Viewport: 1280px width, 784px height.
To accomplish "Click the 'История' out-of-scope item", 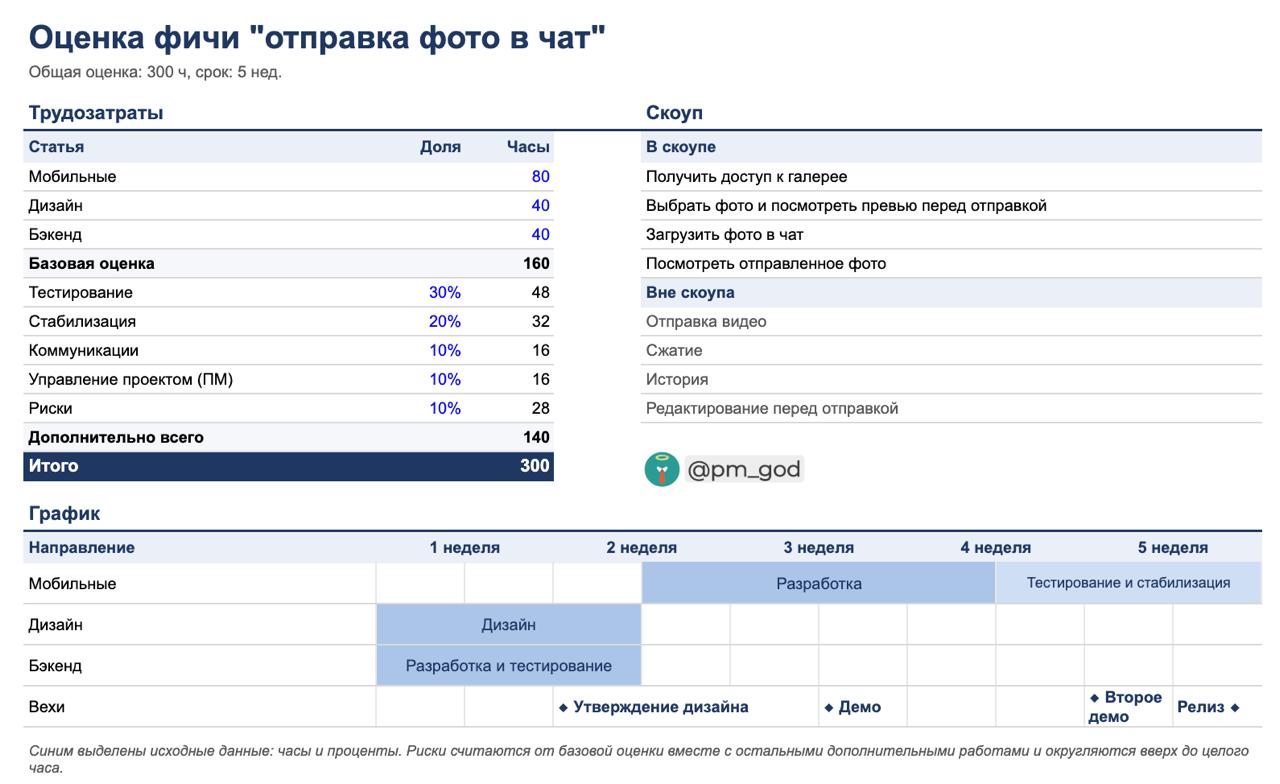I will pyautogui.click(x=677, y=380).
